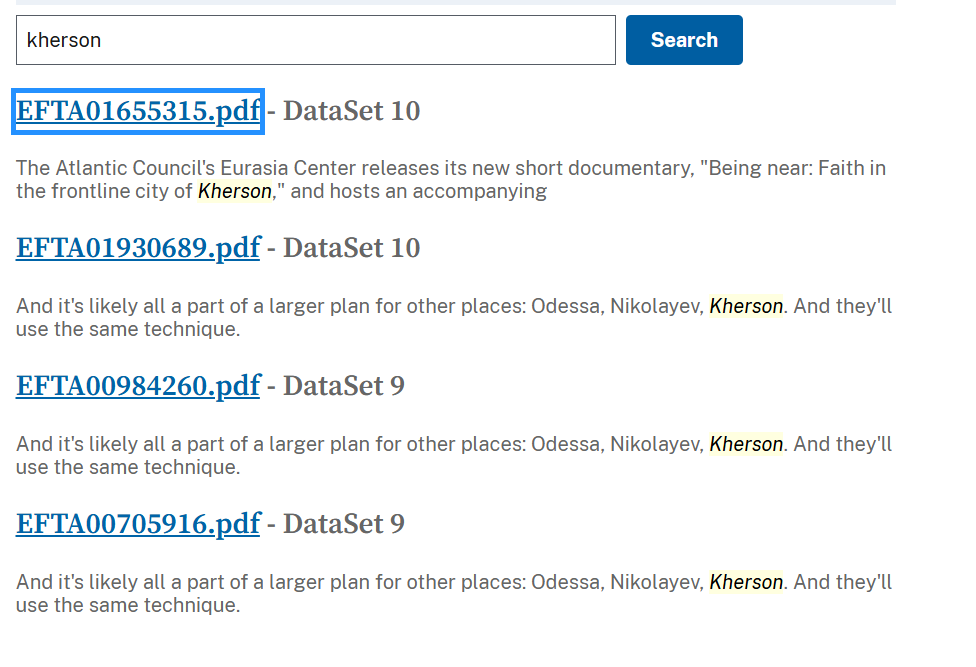The height and width of the screenshot is (667, 976).
Task: Open the EFTA01930689.pdf result link
Action: [x=138, y=248]
